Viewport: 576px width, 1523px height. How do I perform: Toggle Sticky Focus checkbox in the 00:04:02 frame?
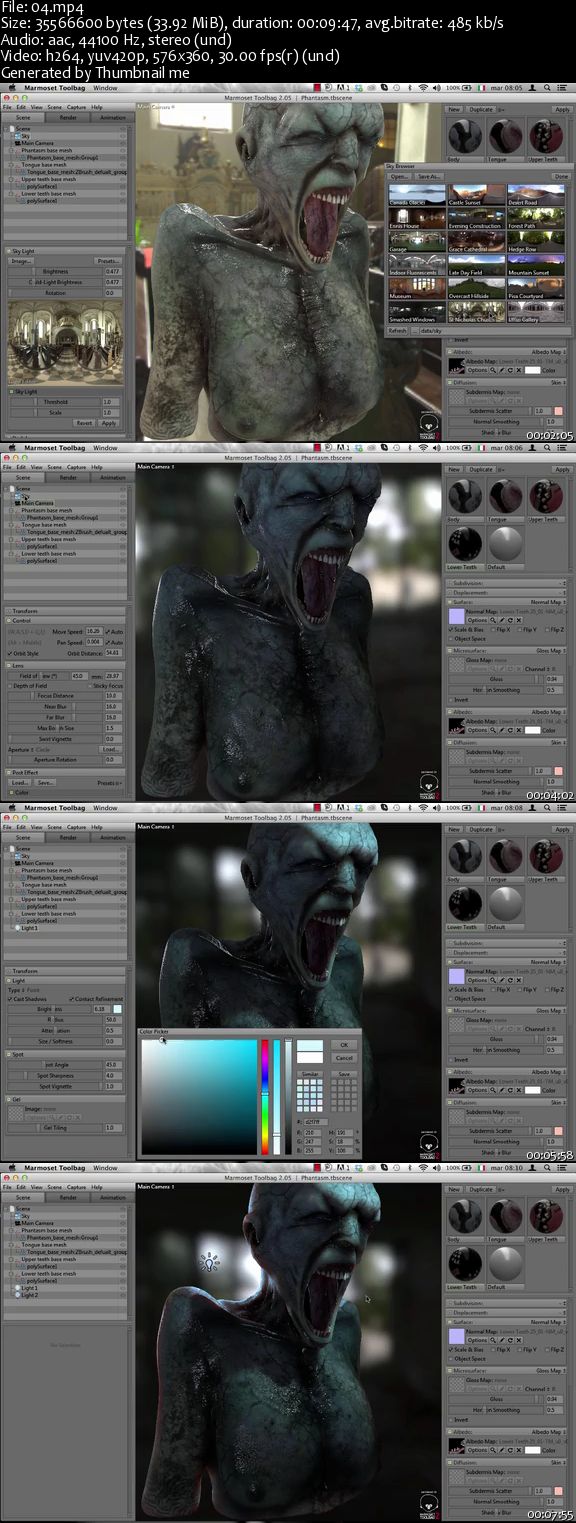click(x=90, y=686)
